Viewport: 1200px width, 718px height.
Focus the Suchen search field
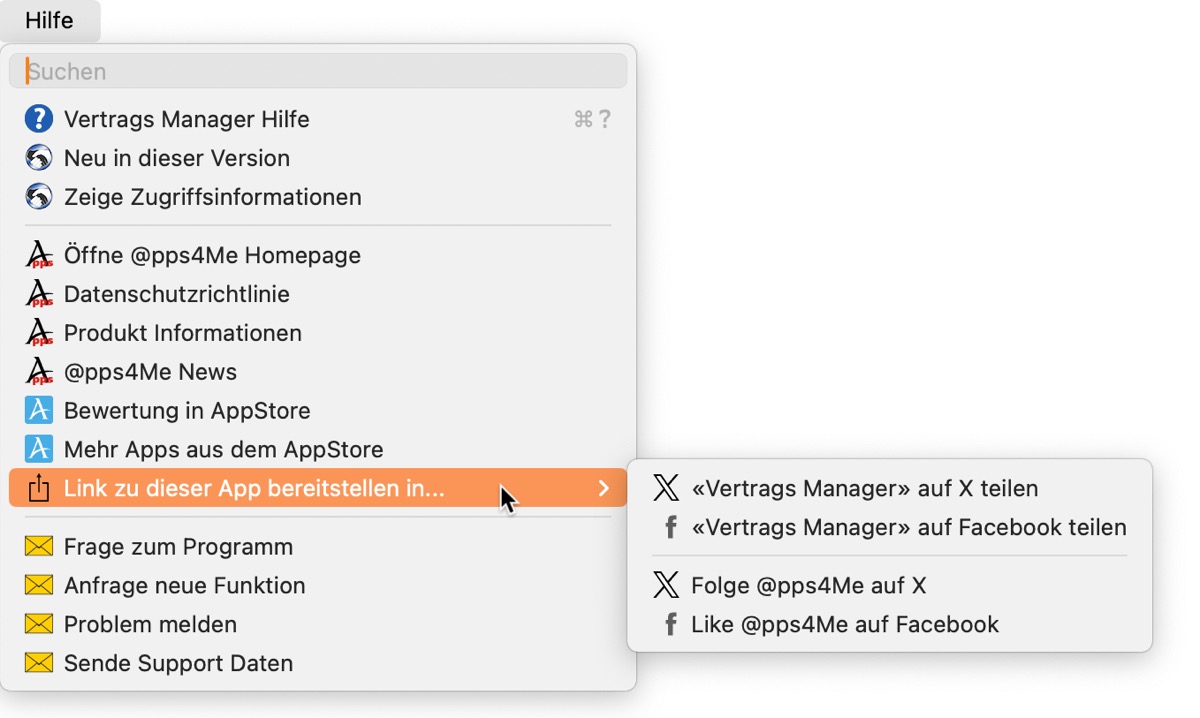tap(318, 71)
